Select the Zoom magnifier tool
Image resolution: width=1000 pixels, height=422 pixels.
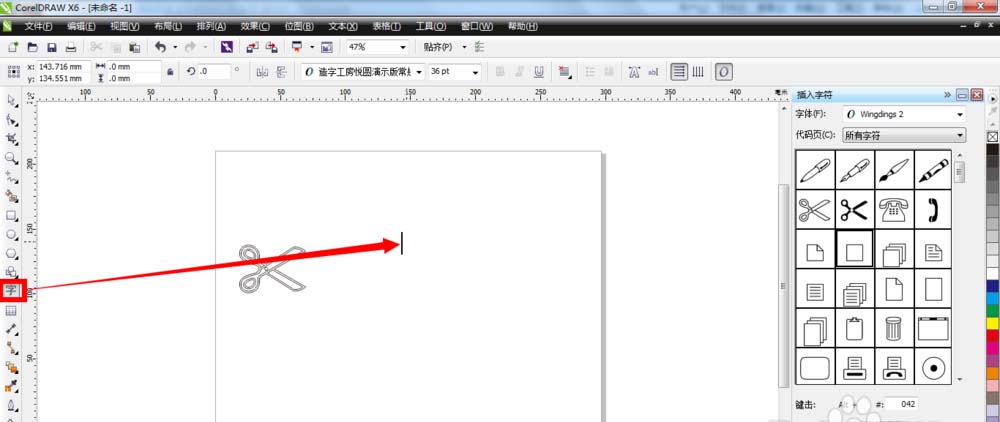[x=11, y=157]
